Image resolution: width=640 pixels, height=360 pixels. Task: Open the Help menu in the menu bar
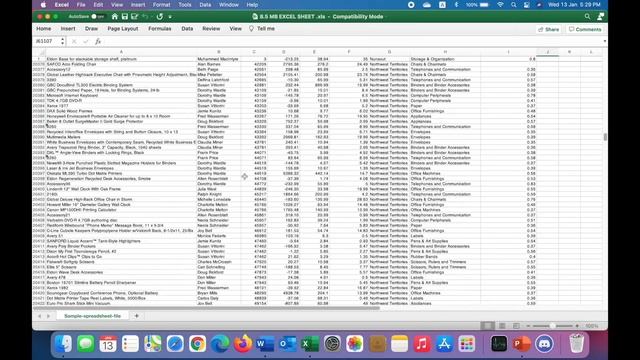tap(252, 5)
